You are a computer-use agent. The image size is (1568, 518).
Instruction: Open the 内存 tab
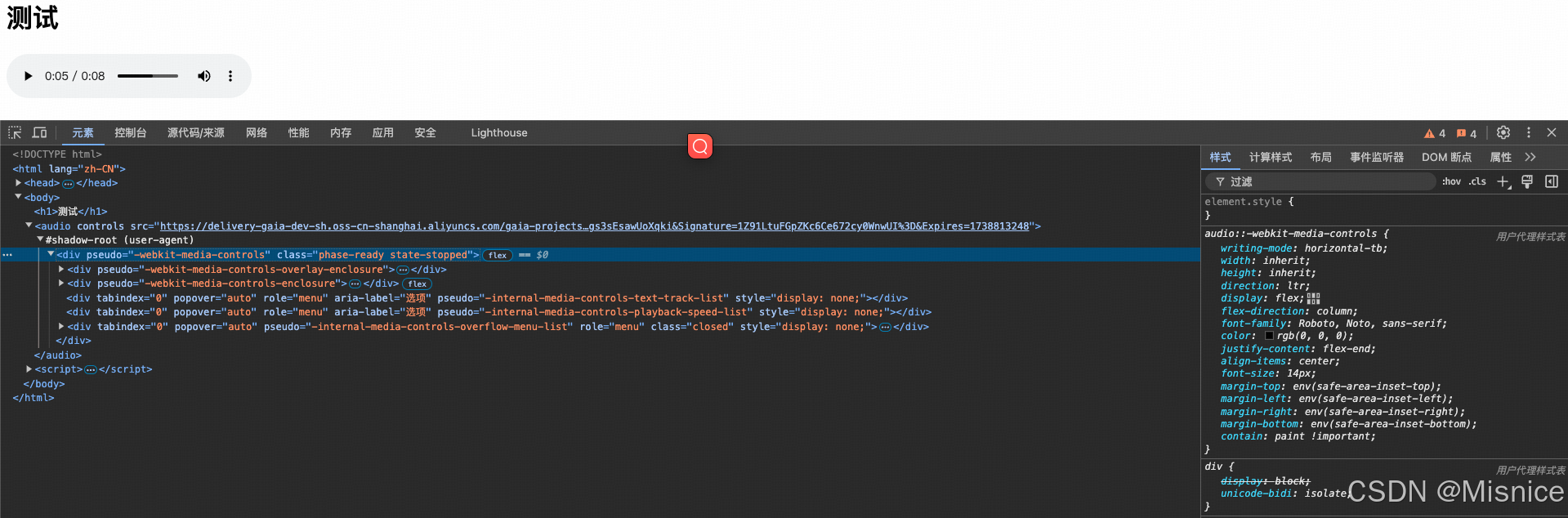point(341,132)
